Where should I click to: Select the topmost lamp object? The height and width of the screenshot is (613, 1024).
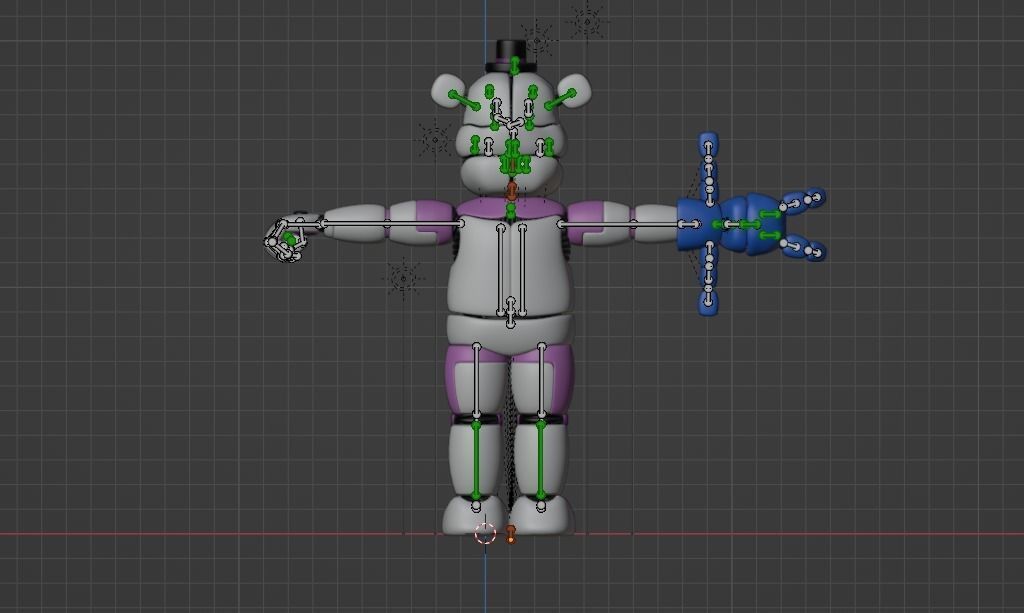coord(586,22)
